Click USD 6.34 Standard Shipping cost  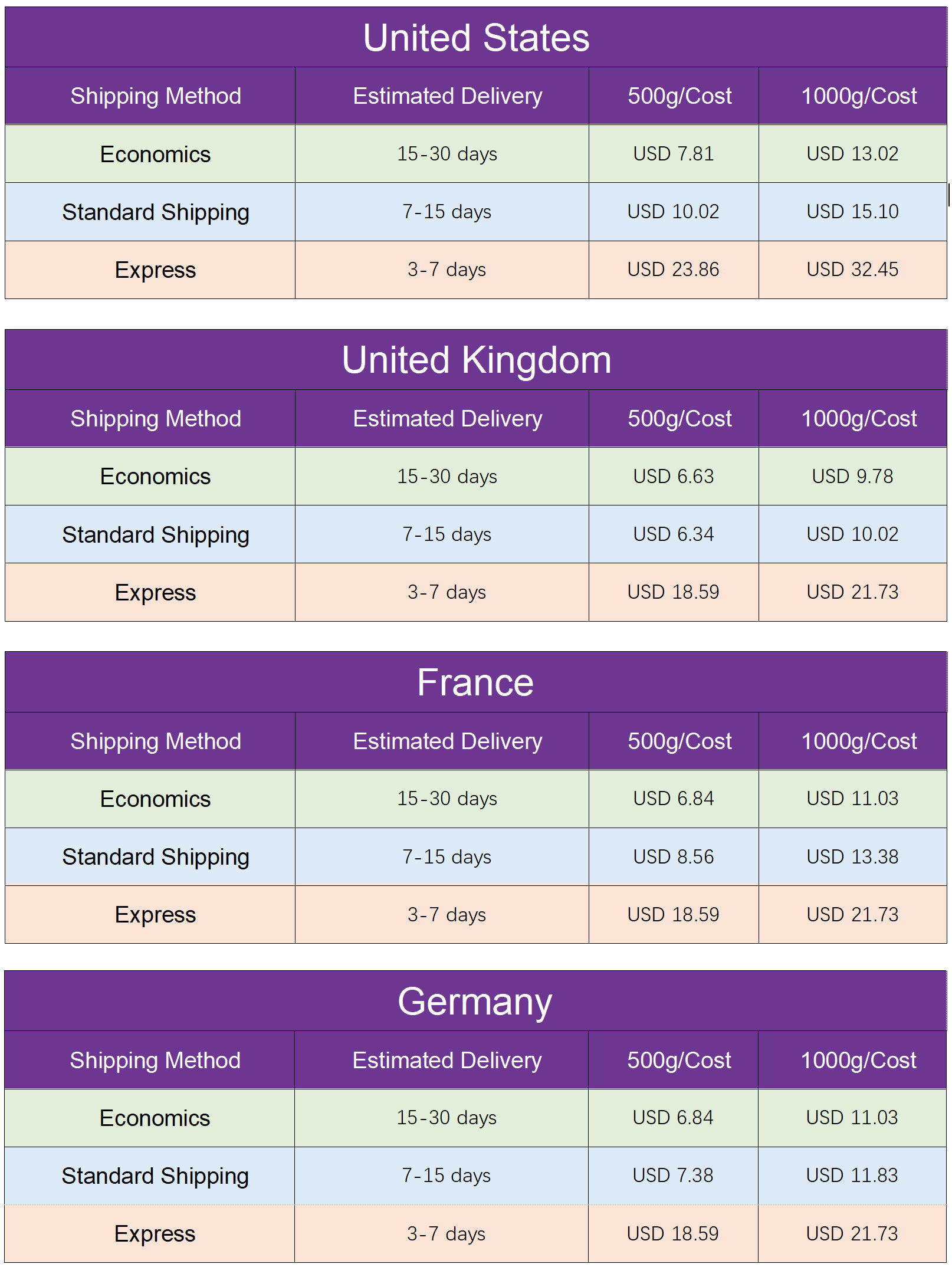coord(674,534)
